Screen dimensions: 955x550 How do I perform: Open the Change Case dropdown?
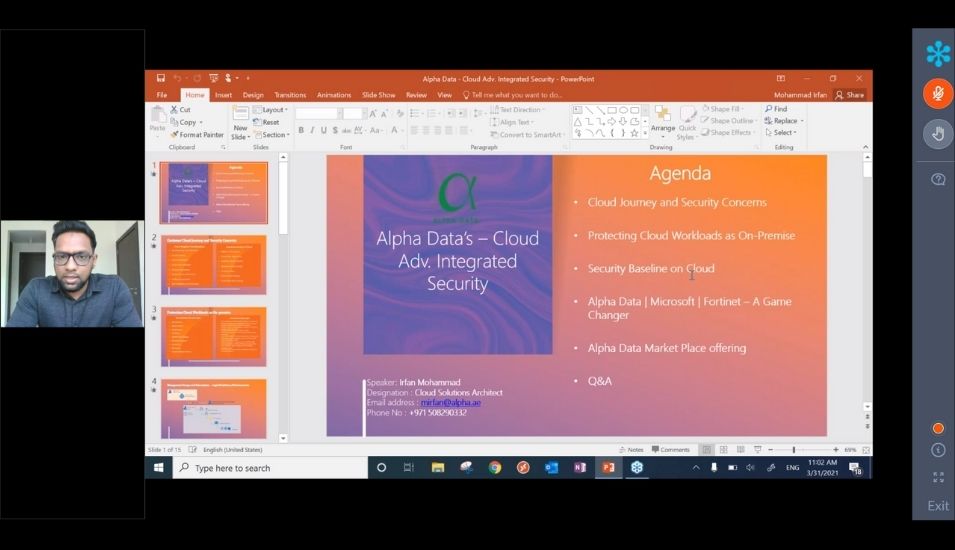(x=375, y=130)
